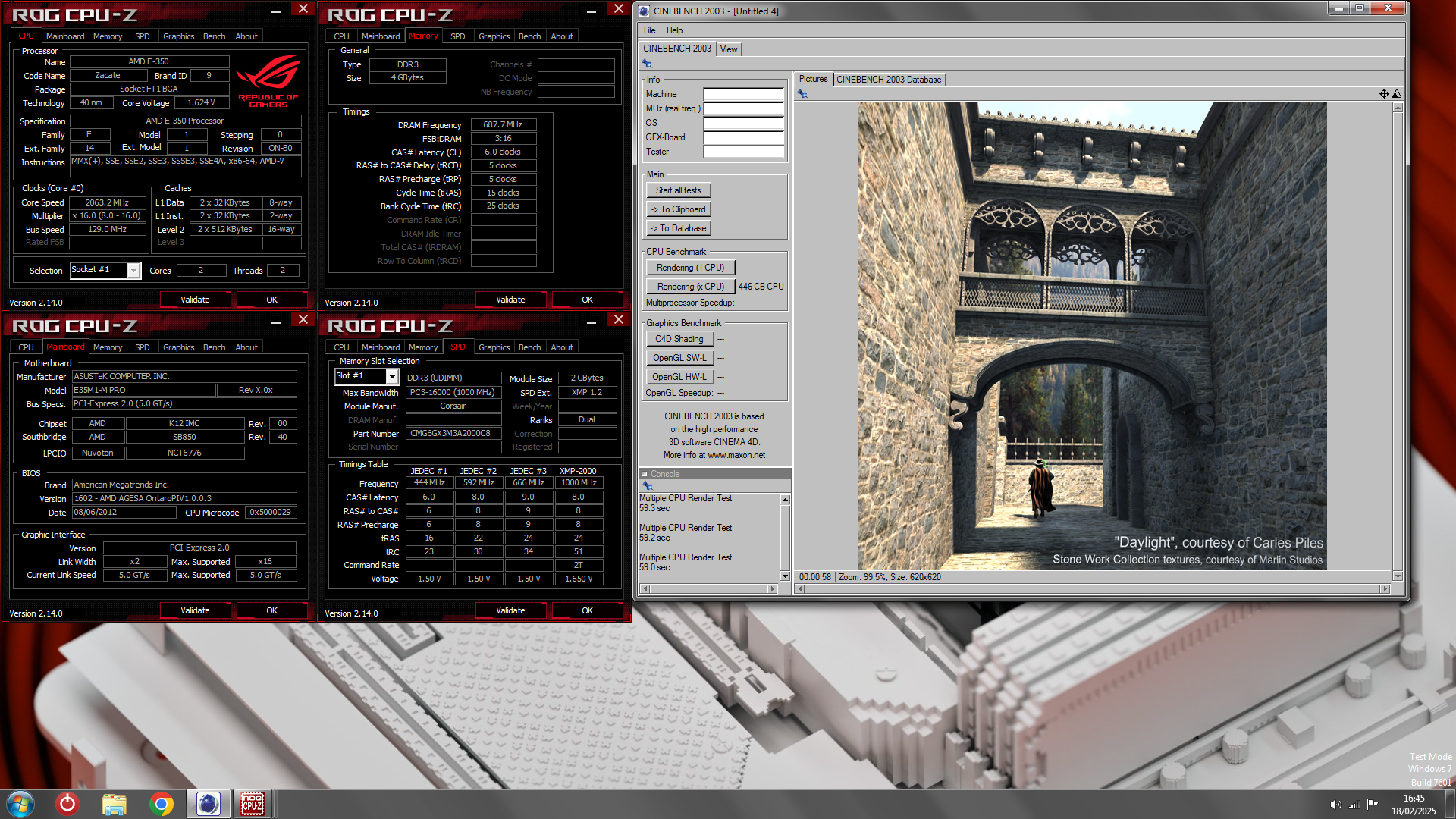Click OK in the bottom-left Mainboard window
The height and width of the screenshot is (819, 1456).
[x=272, y=610]
